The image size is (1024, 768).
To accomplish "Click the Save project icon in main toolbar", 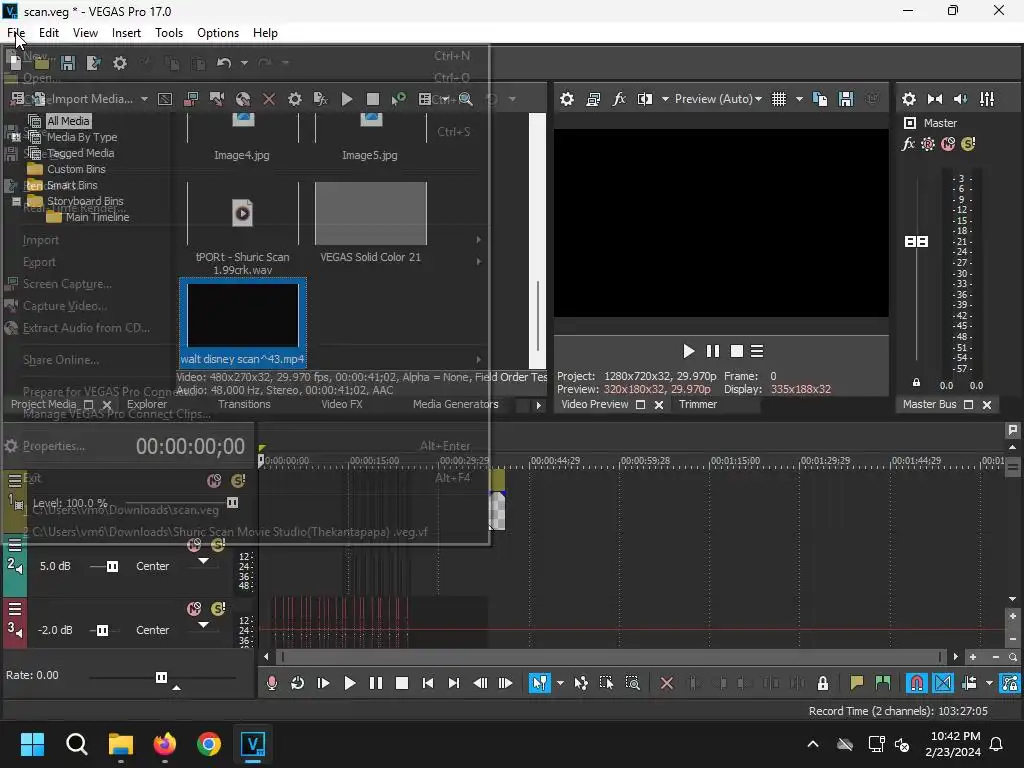I will pos(68,63).
